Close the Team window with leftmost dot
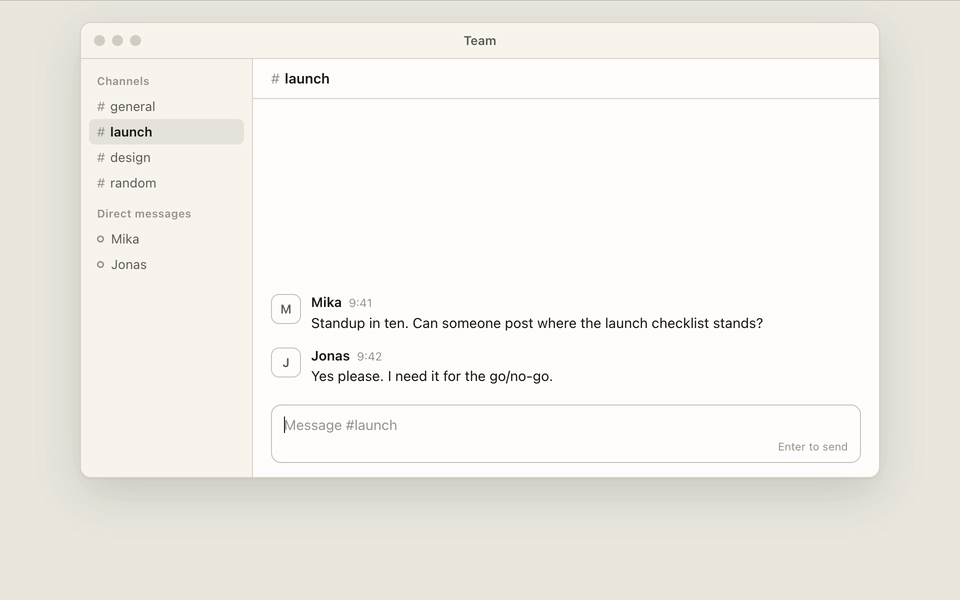Screen dimensions: 960x600 (x=99, y=40)
